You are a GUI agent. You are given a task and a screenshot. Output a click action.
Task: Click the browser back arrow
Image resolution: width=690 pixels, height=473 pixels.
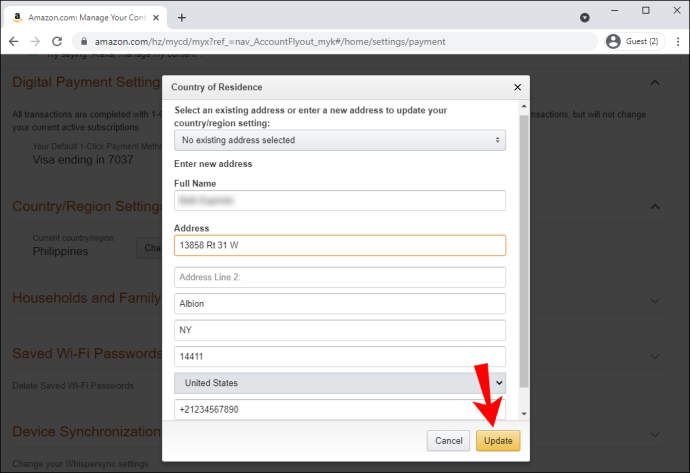tap(14, 41)
